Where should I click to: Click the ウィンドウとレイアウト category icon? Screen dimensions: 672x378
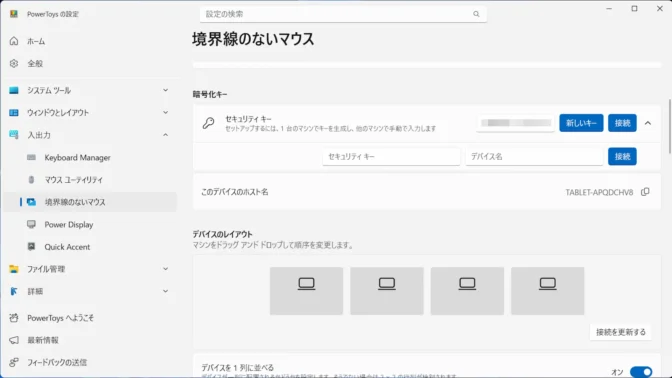14,113
